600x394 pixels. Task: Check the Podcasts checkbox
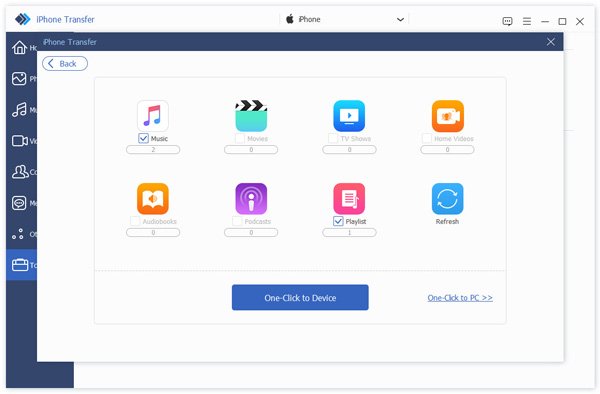click(x=237, y=221)
